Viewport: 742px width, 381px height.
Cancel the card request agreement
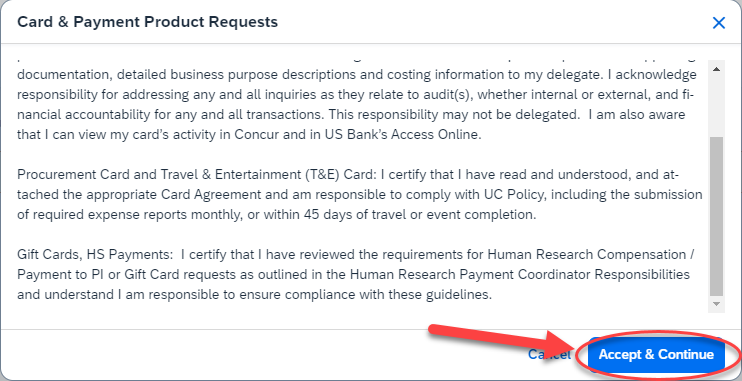549,354
